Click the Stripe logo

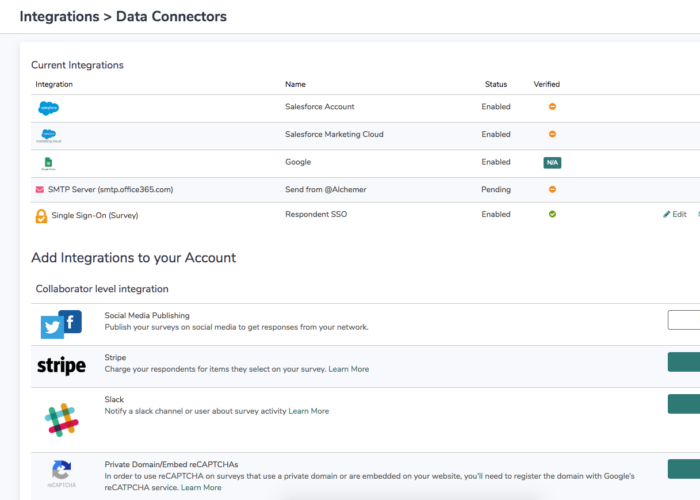pos(62,366)
